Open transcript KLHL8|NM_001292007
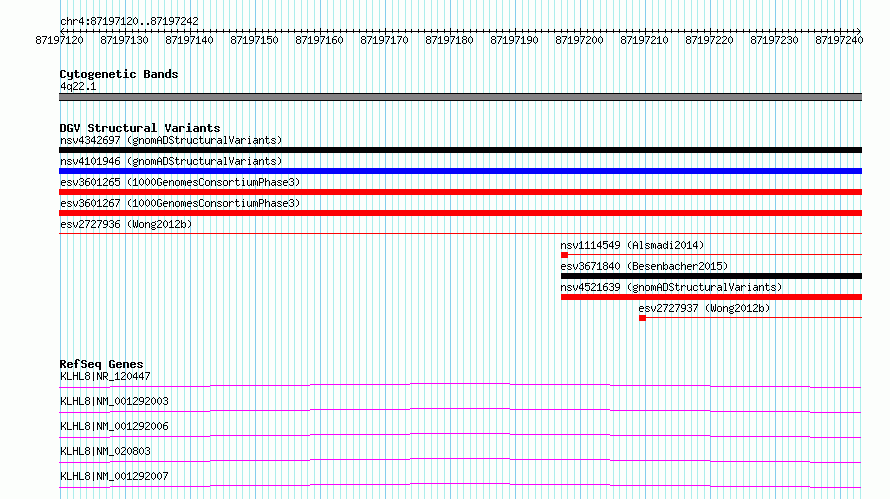The image size is (890, 499). click(x=114, y=476)
